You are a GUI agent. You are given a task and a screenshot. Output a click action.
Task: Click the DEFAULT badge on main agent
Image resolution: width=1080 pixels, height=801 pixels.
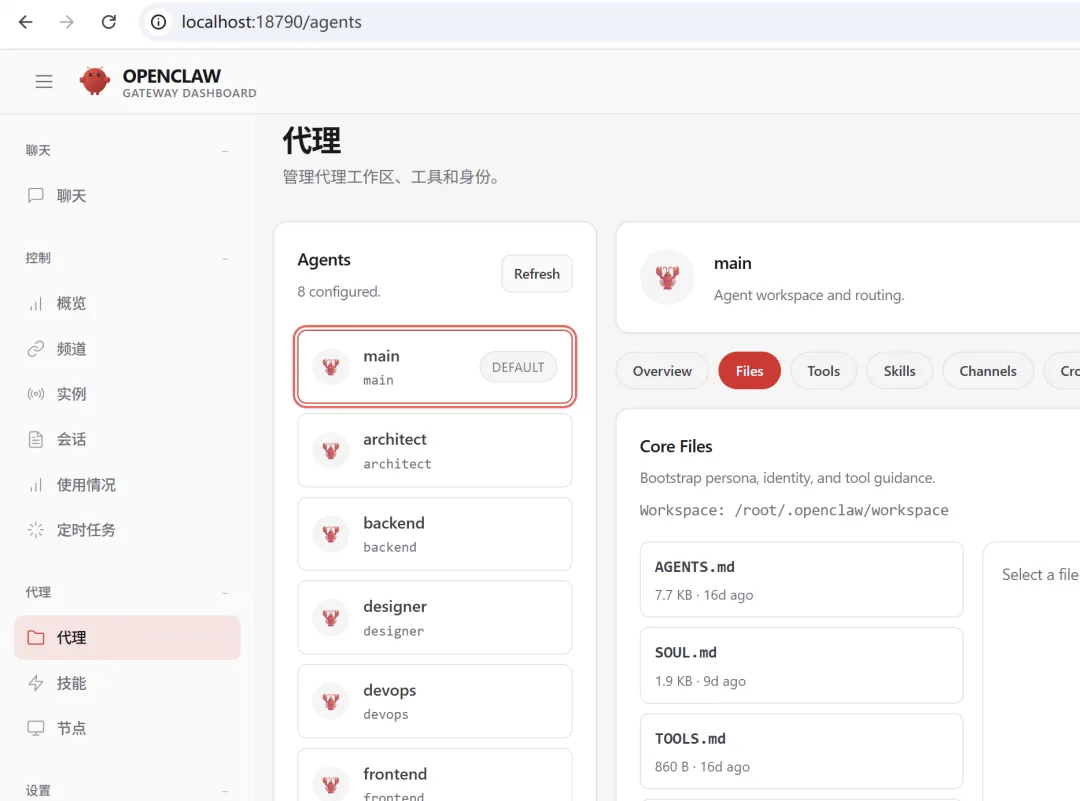(x=518, y=367)
